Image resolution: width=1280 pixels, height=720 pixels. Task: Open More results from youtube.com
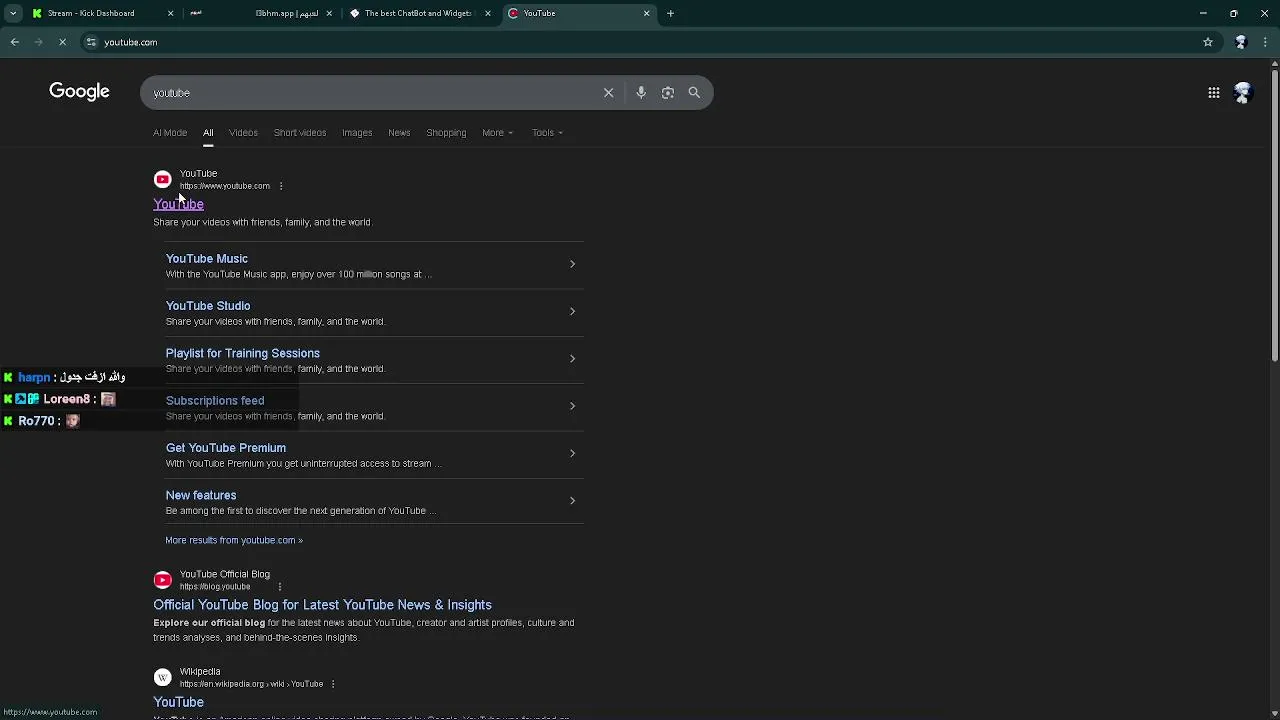[x=234, y=540]
